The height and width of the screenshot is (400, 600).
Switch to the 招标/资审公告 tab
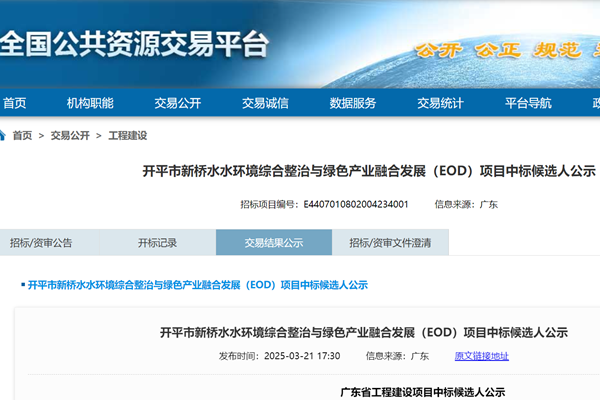pyautogui.click(x=41, y=242)
